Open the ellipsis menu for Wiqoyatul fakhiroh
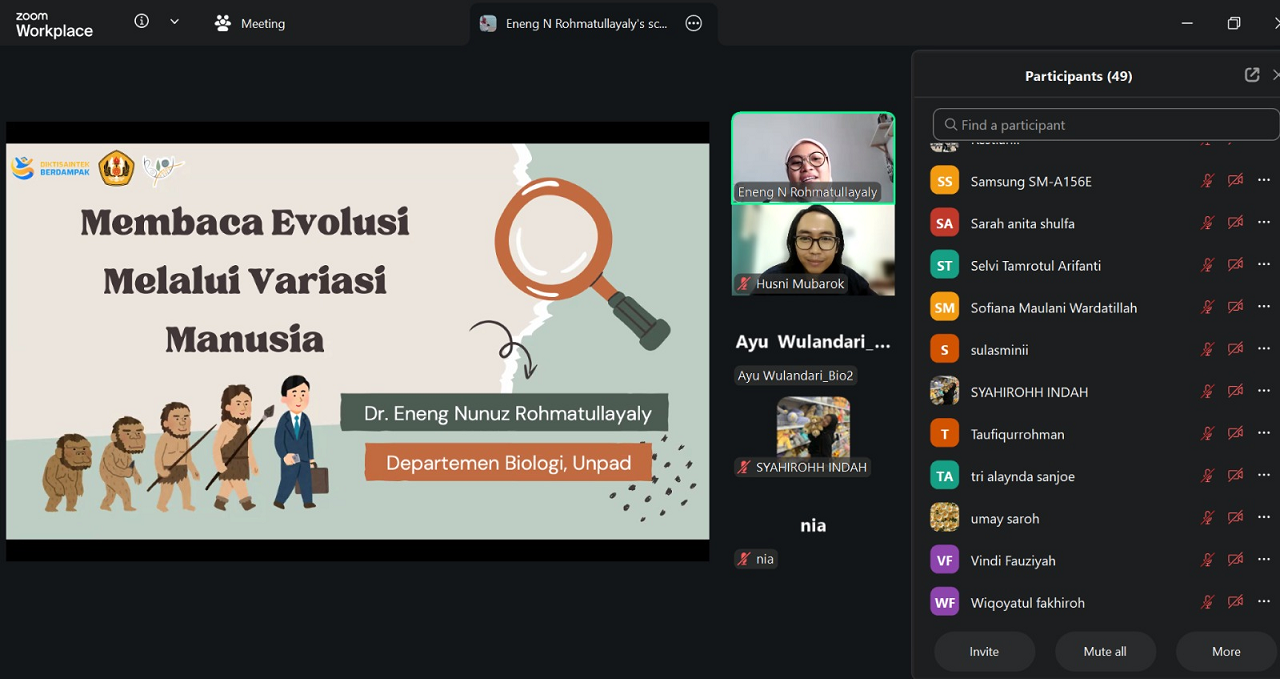Viewport: 1280px width, 679px height. 1264,602
